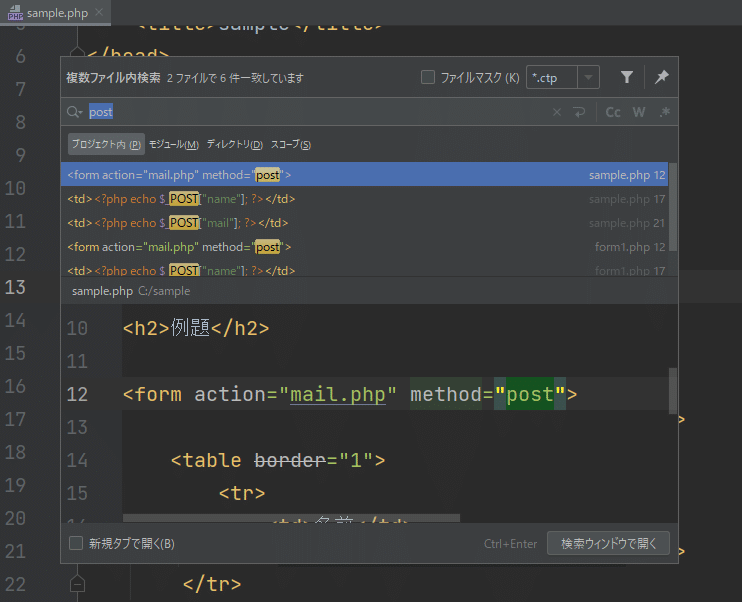
Task: Enable the ファイルマスク checkbox
Action: pos(428,77)
